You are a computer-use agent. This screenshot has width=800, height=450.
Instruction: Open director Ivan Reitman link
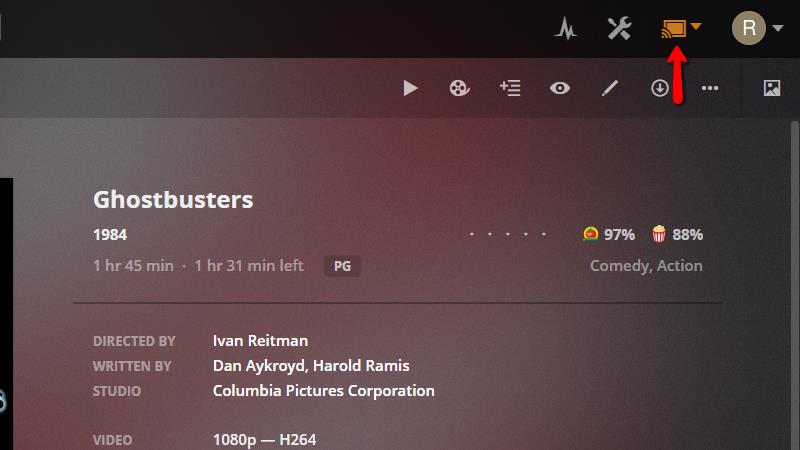260,340
